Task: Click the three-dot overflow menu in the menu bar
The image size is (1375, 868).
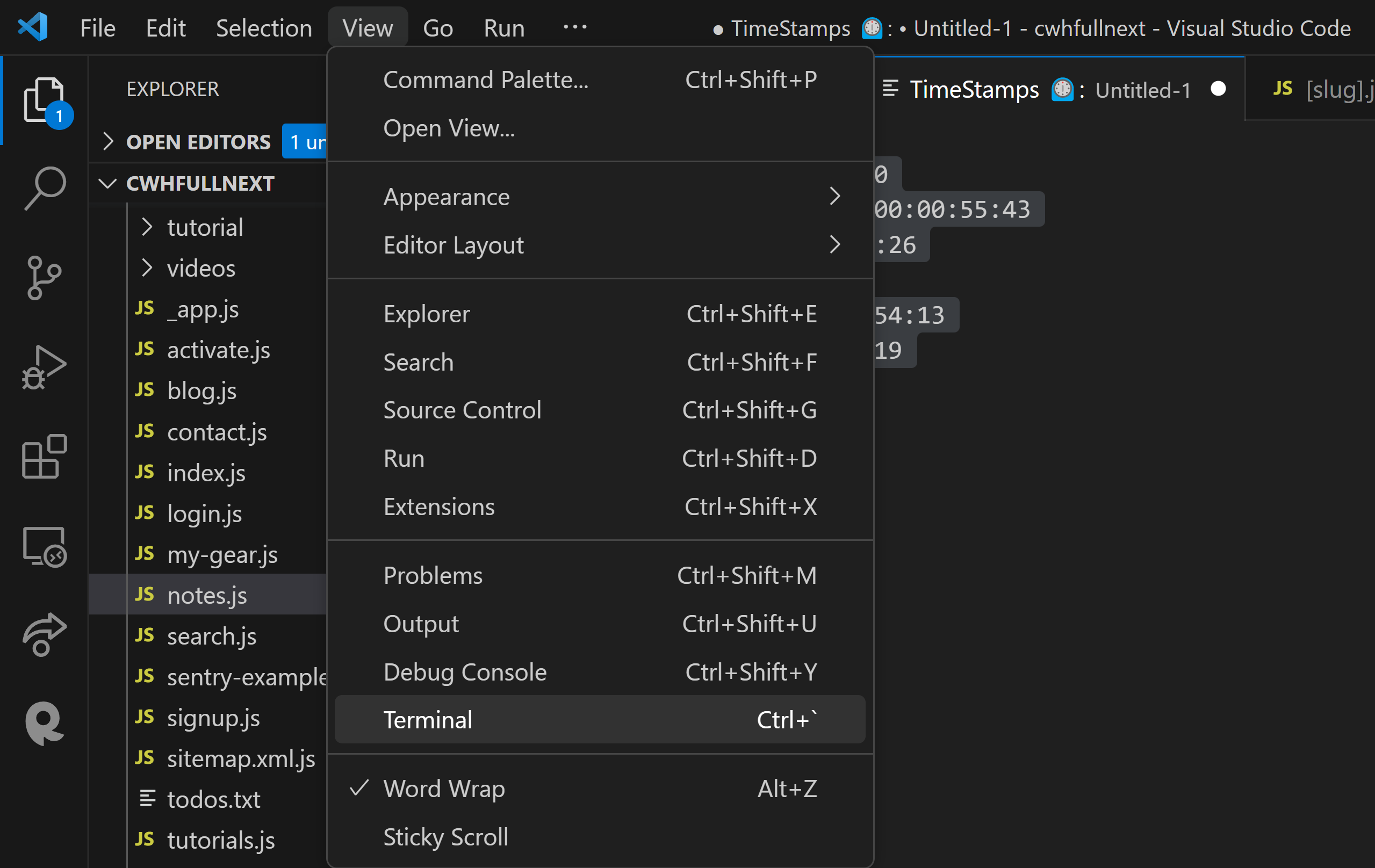Action: 574,27
